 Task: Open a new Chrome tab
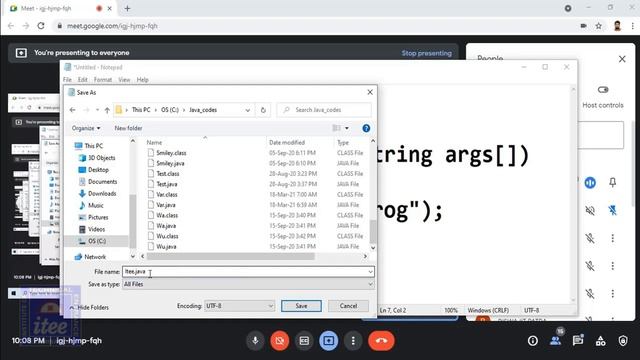click(127, 8)
